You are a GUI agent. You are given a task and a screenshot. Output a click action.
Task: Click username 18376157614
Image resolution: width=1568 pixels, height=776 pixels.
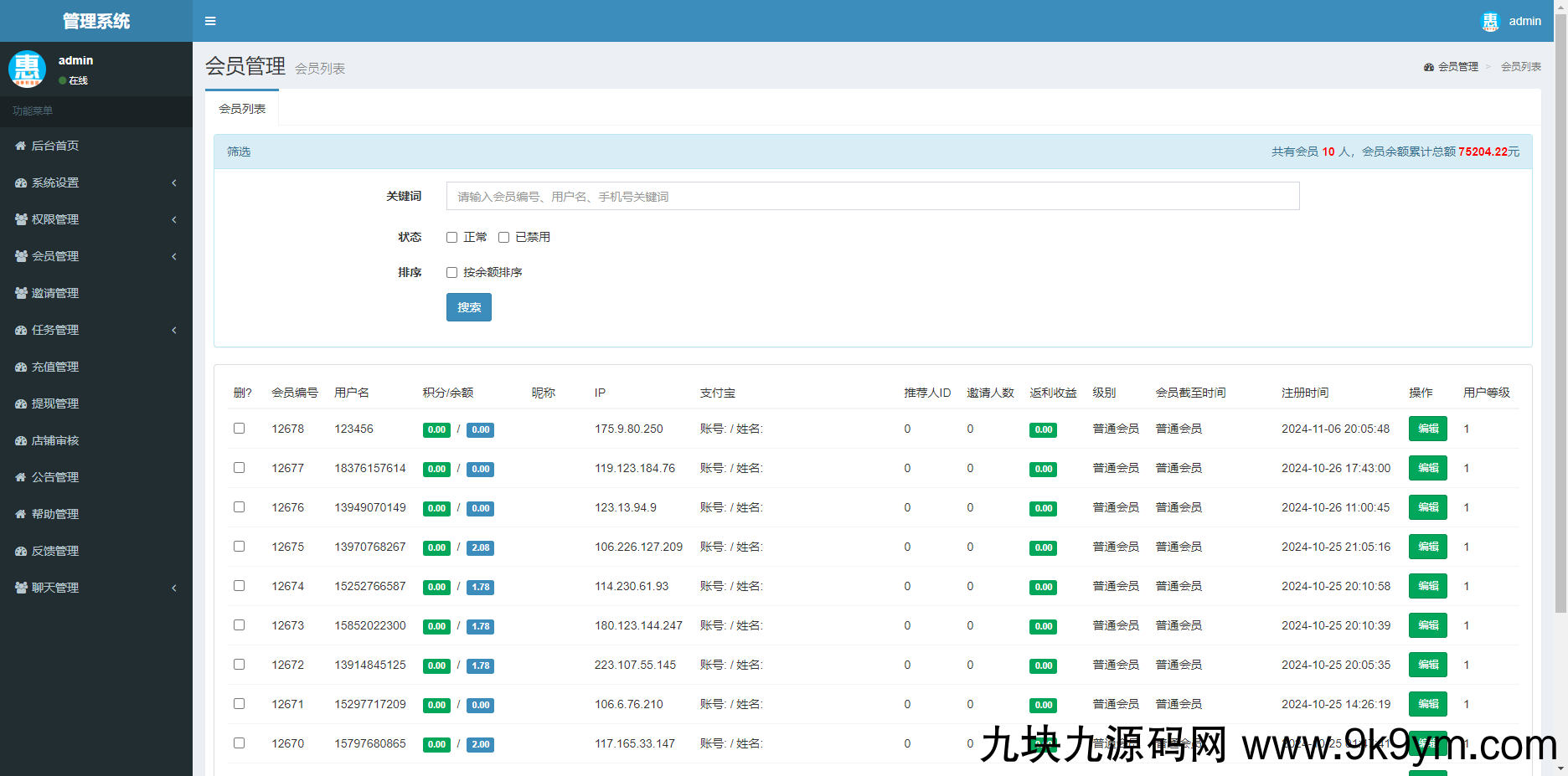click(x=370, y=468)
